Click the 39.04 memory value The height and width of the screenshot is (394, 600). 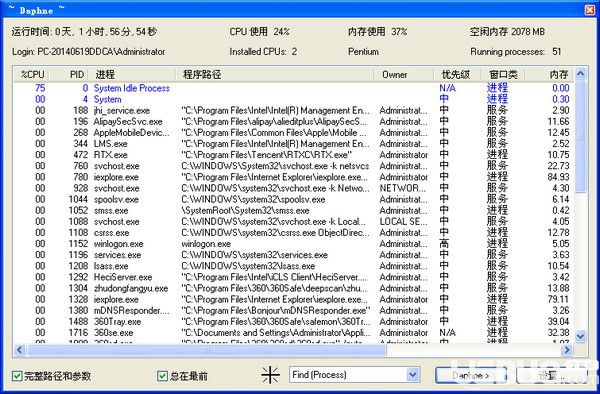[x=558, y=321]
